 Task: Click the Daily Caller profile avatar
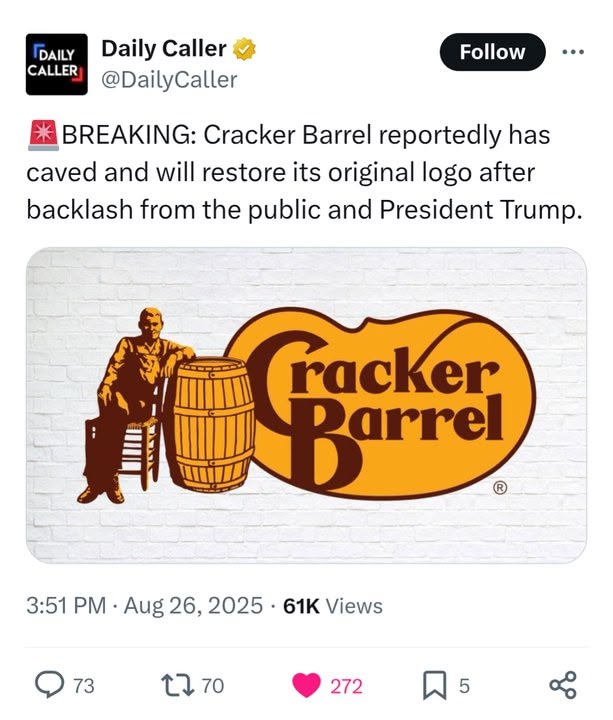pyautogui.click(x=56, y=64)
